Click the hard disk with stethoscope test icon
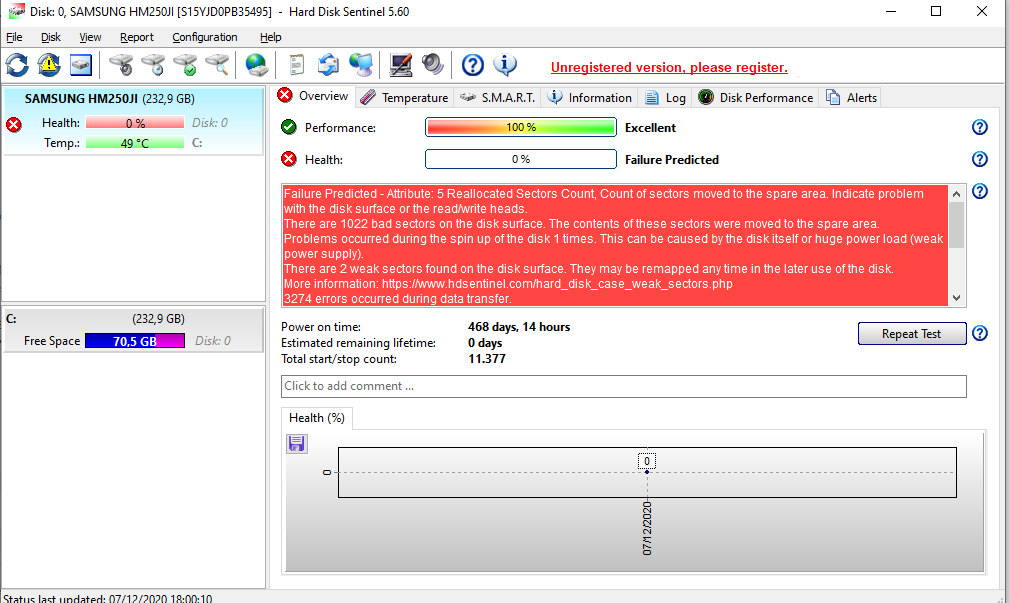The height and width of the screenshot is (603, 1009). [x=121, y=65]
